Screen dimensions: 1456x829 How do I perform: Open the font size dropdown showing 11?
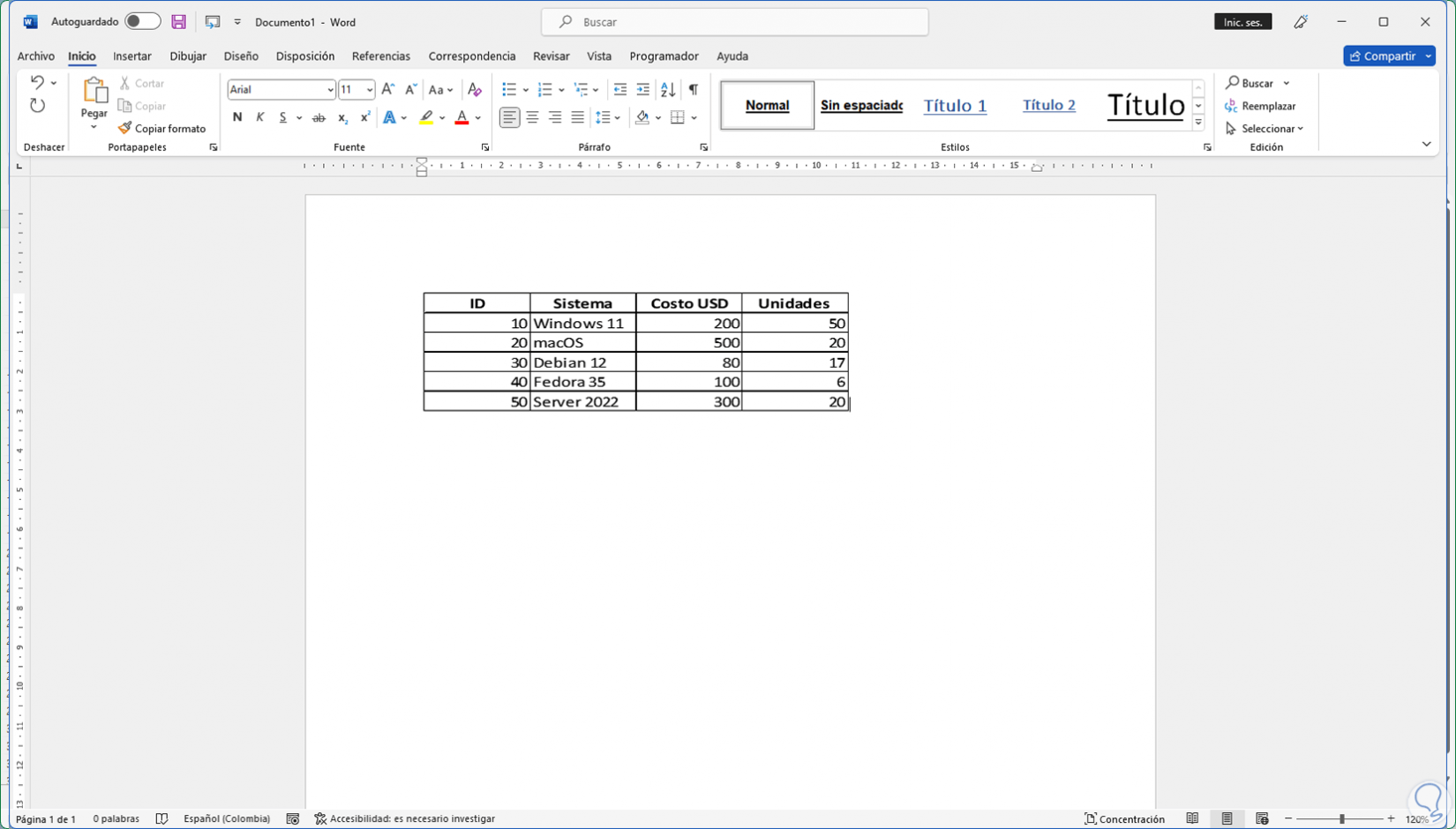point(370,89)
